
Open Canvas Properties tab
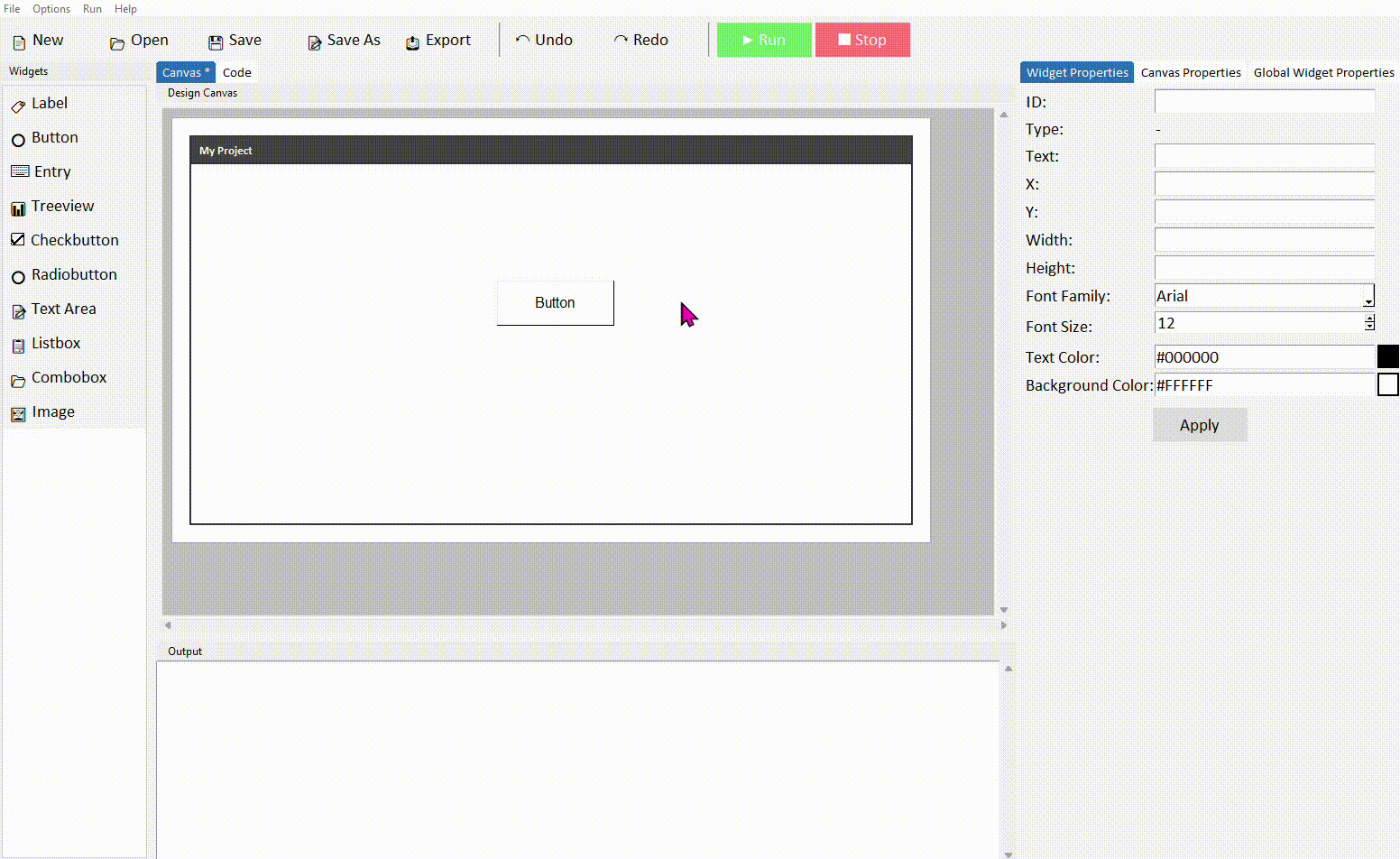point(1191,72)
